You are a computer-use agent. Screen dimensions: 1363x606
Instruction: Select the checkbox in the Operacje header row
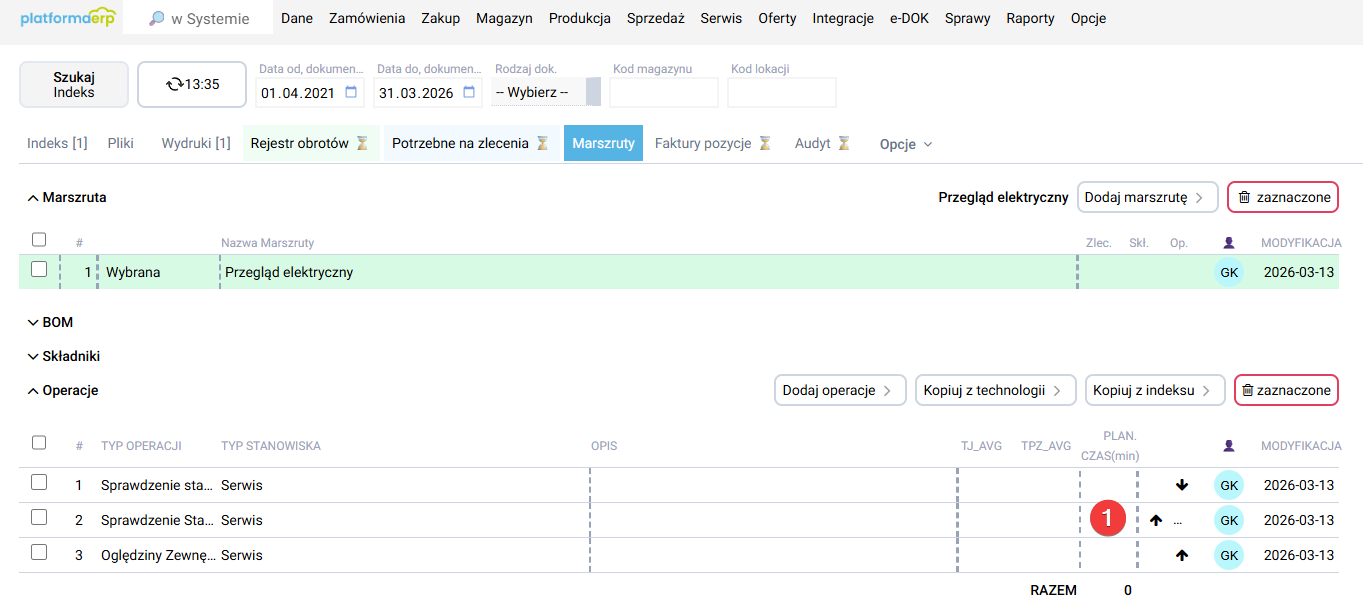coord(39,444)
